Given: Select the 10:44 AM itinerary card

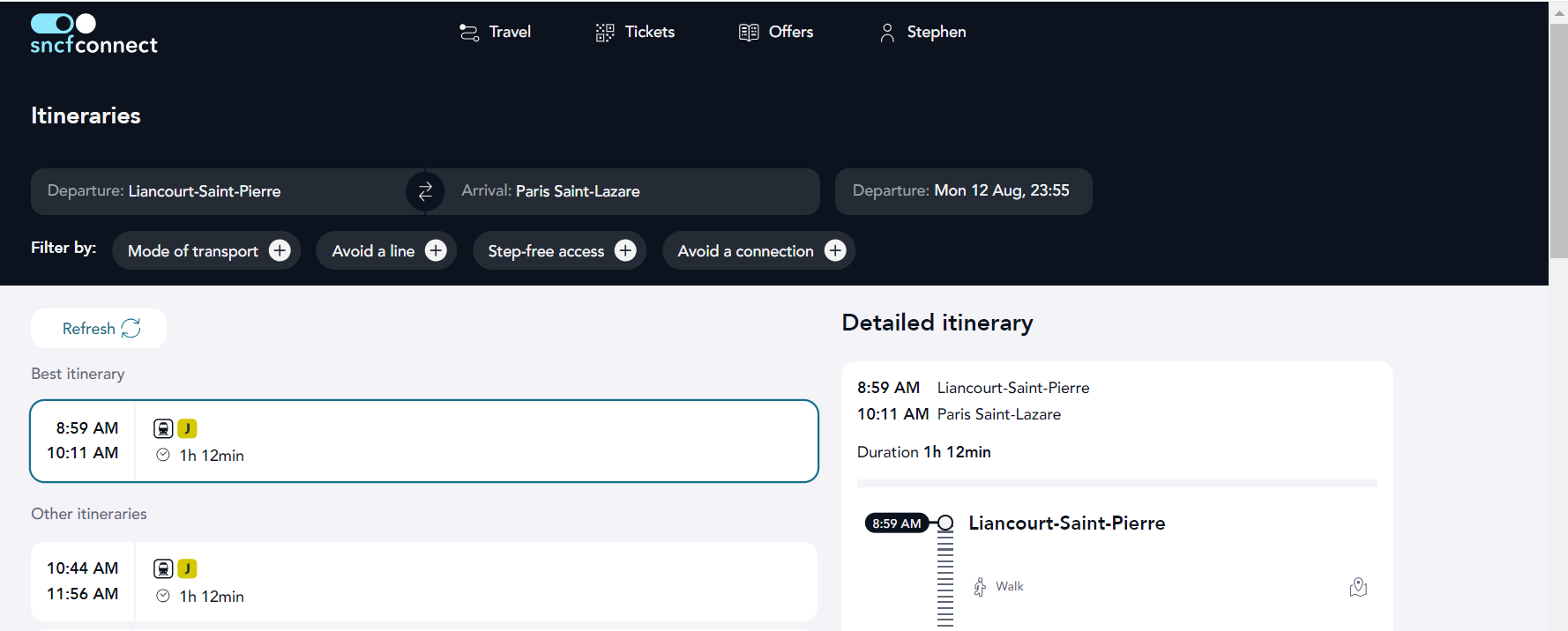Looking at the screenshot, I should click(476, 582).
